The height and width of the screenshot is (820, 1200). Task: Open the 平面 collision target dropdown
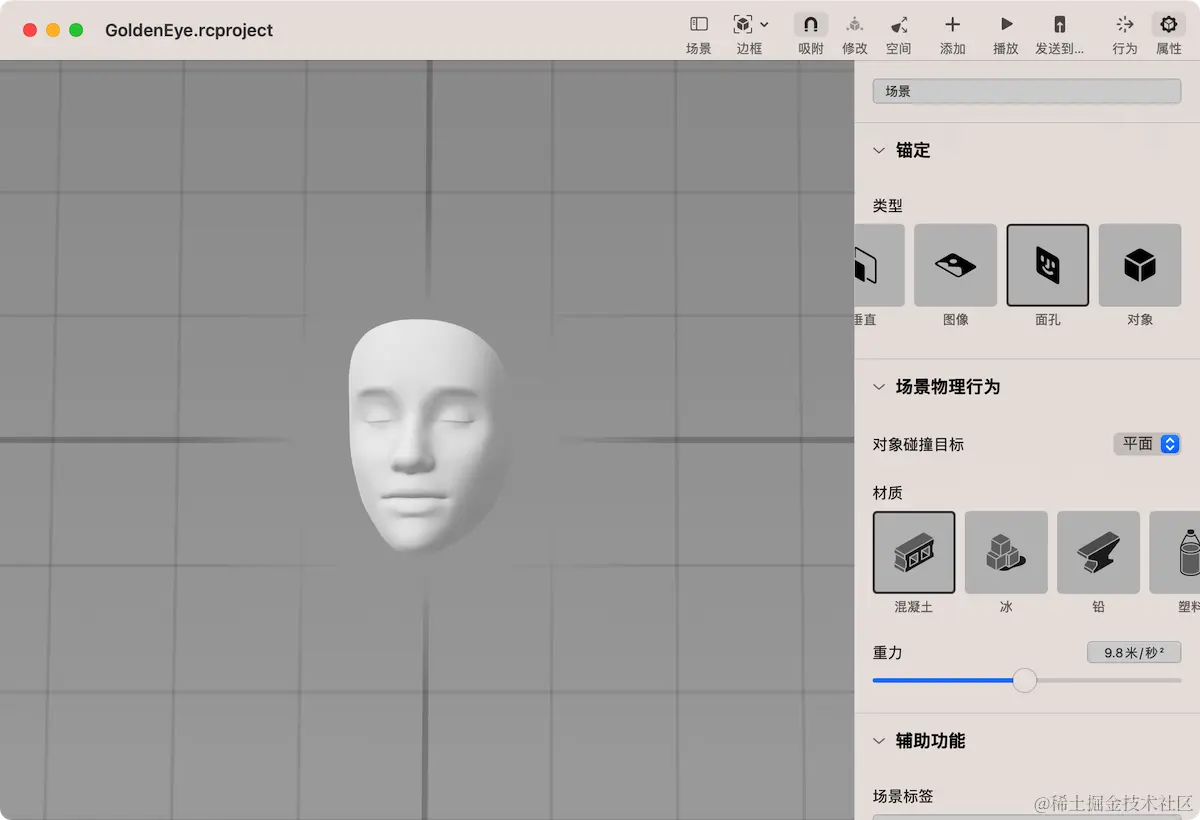pos(1148,444)
